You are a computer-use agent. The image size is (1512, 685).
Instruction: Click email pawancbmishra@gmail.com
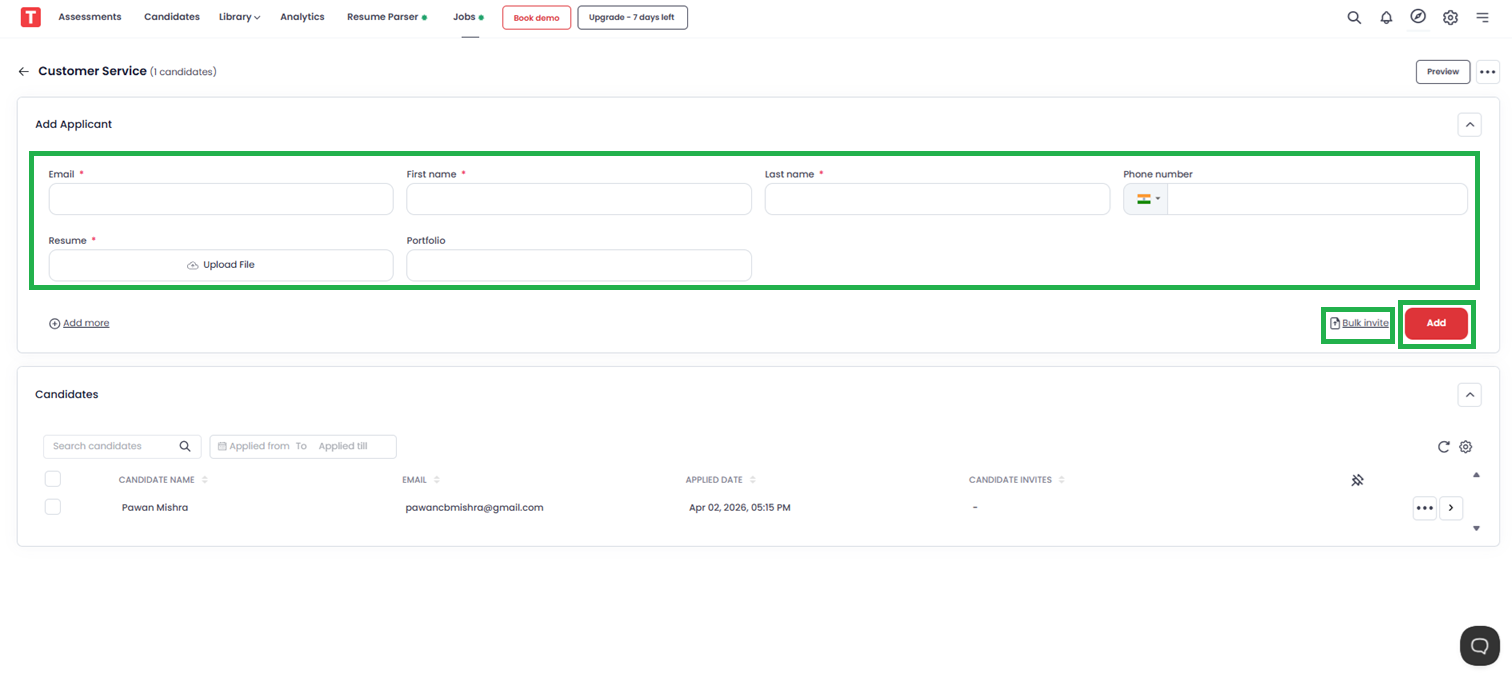pos(474,508)
